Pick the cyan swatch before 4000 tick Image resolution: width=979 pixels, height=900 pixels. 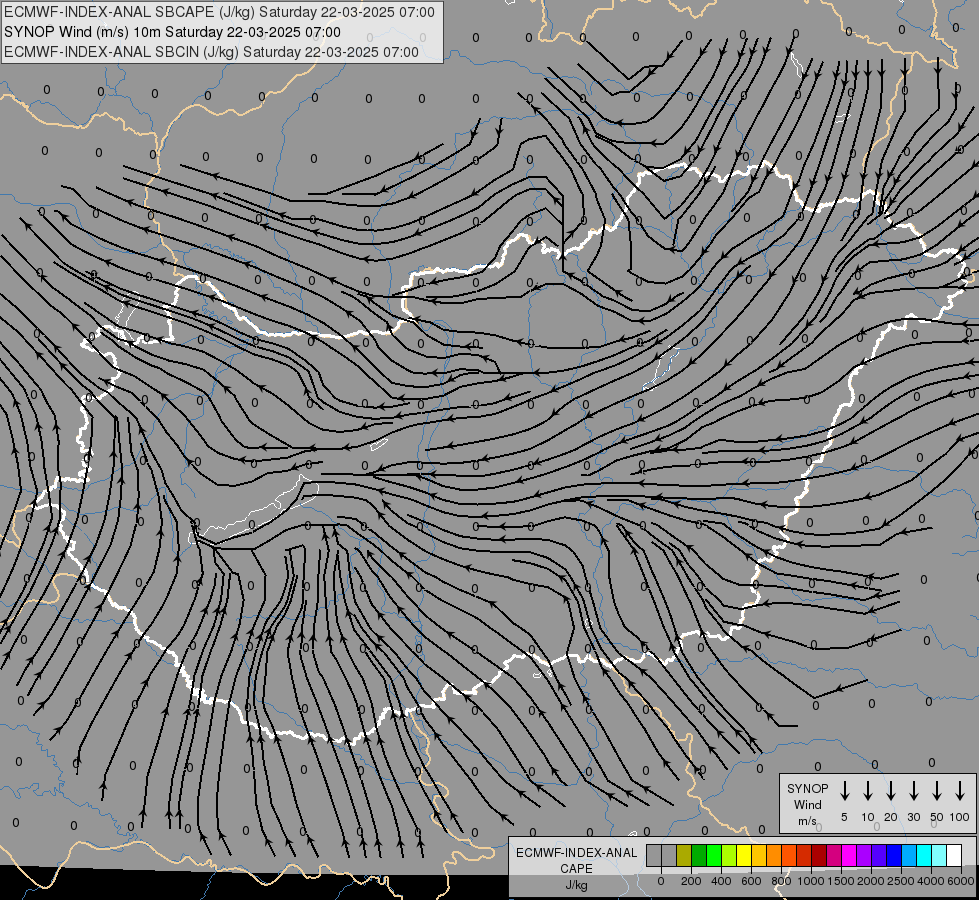(923, 855)
